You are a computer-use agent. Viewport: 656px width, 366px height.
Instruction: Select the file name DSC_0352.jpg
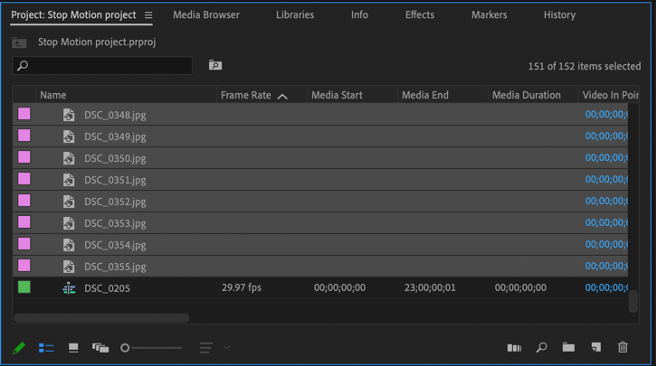[115, 202]
